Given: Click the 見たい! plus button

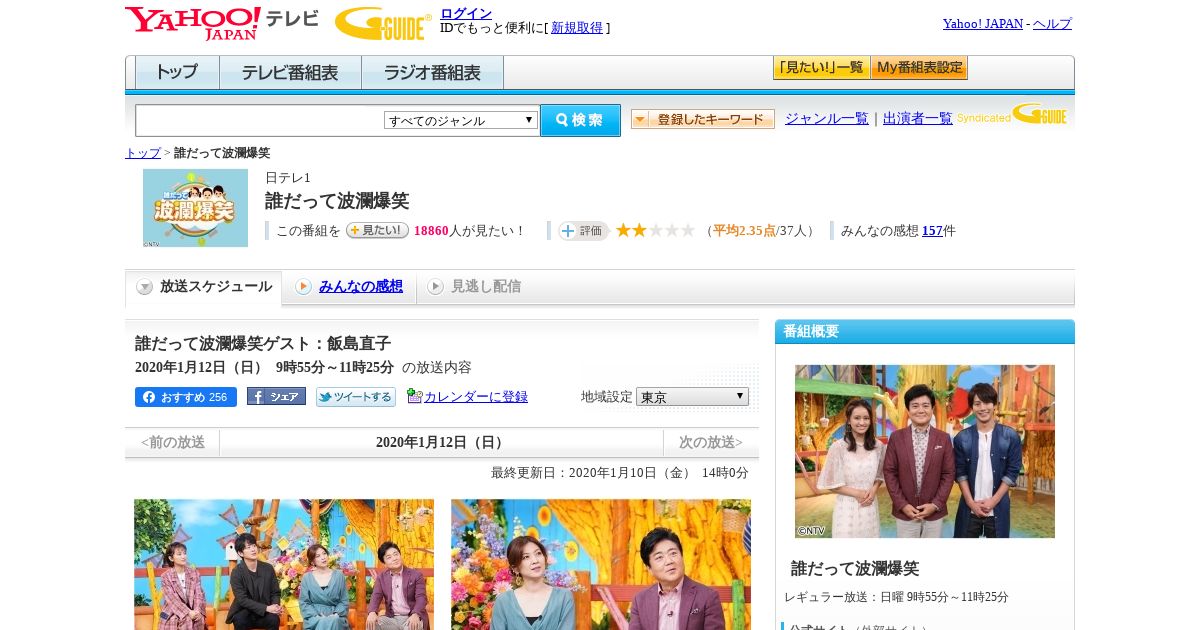Looking at the screenshot, I should (x=377, y=230).
